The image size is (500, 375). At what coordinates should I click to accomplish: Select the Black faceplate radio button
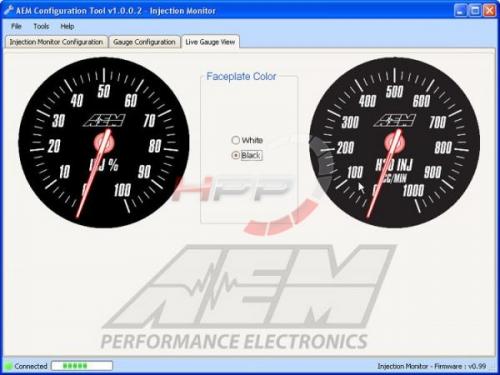pyautogui.click(x=236, y=155)
